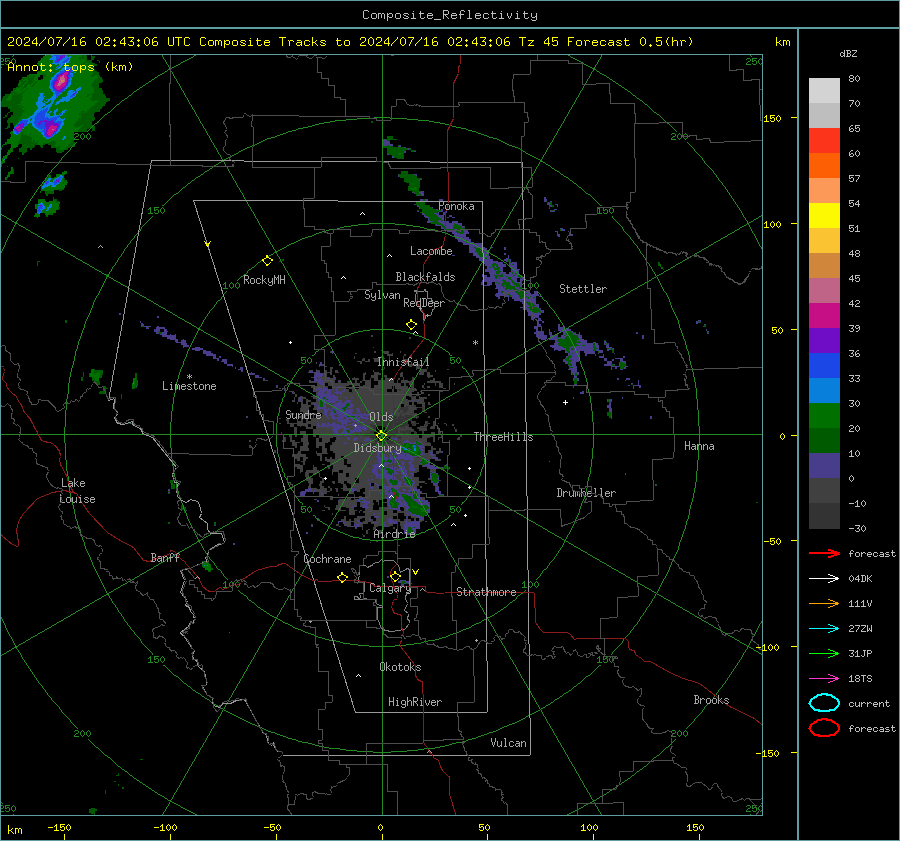Click the cyan current ellipse legend symbol
The image size is (900, 841).
point(824,703)
